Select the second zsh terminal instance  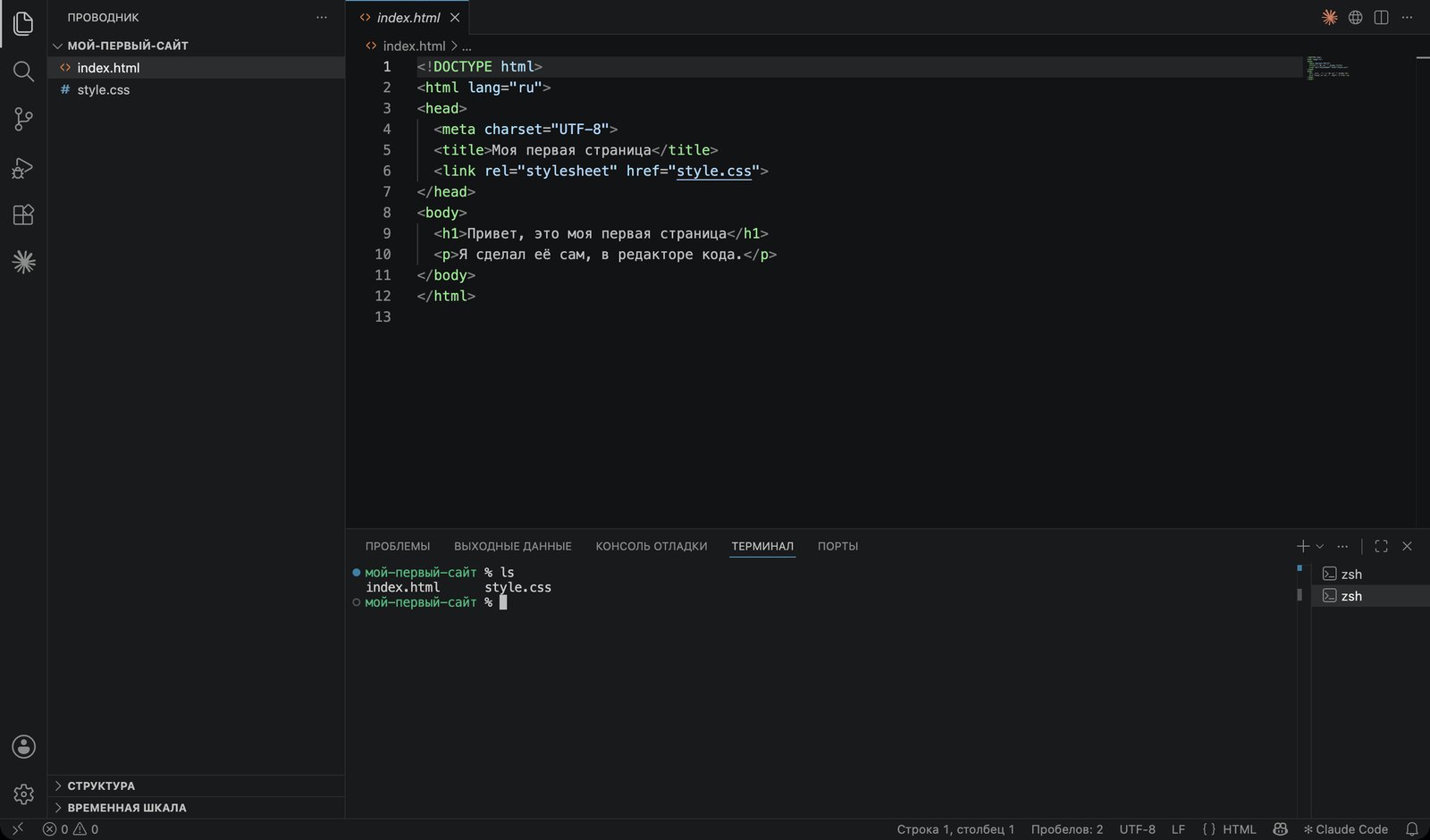click(x=1370, y=596)
